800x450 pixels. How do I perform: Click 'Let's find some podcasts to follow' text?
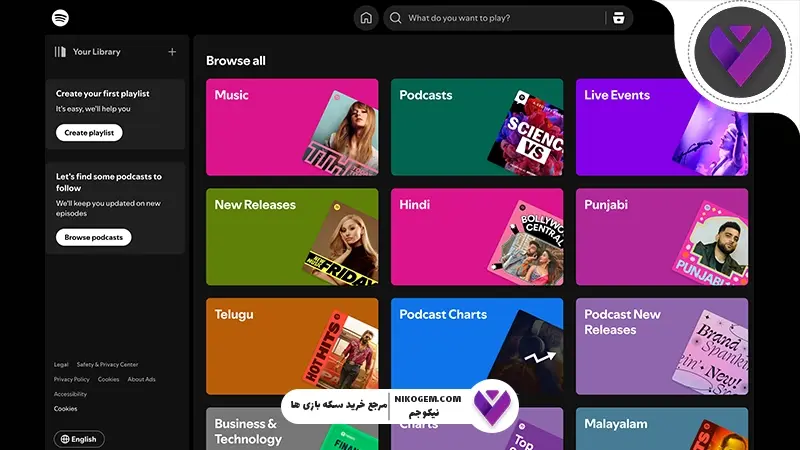click(109, 182)
